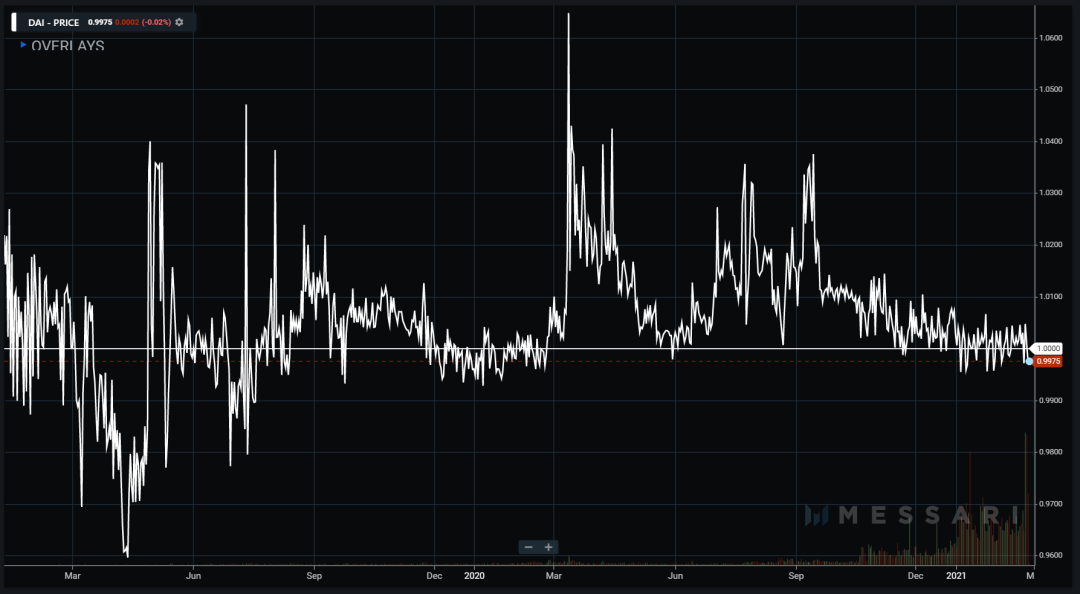Click the DAI - PRICE legend label
Screen dimensions: 1080x594
point(54,23)
